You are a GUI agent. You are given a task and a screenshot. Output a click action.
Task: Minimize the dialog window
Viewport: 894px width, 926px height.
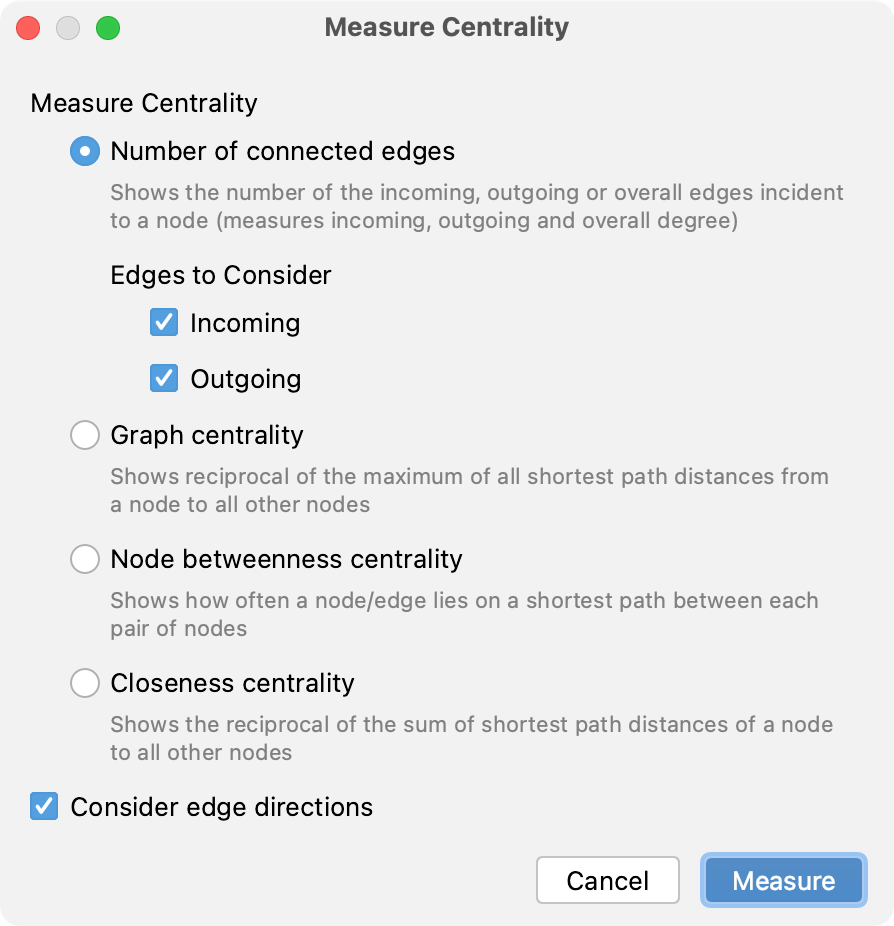click(68, 27)
